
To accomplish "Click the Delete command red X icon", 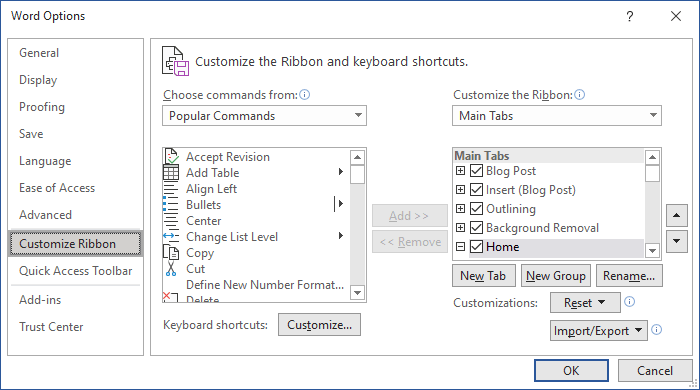I will pyautogui.click(x=170, y=298).
